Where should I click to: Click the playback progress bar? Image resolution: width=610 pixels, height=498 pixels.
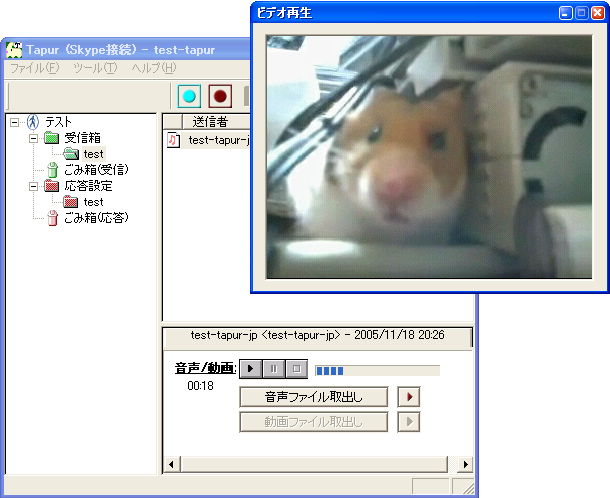coord(377,370)
